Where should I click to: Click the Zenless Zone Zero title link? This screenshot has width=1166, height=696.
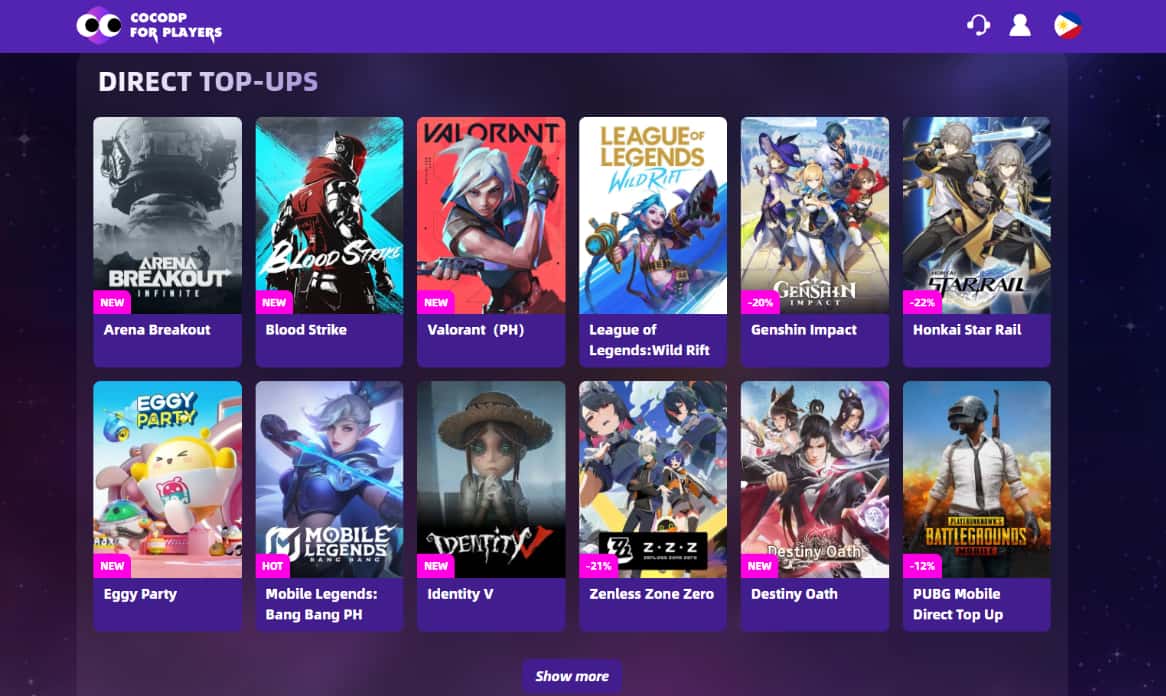pyautogui.click(x=651, y=593)
